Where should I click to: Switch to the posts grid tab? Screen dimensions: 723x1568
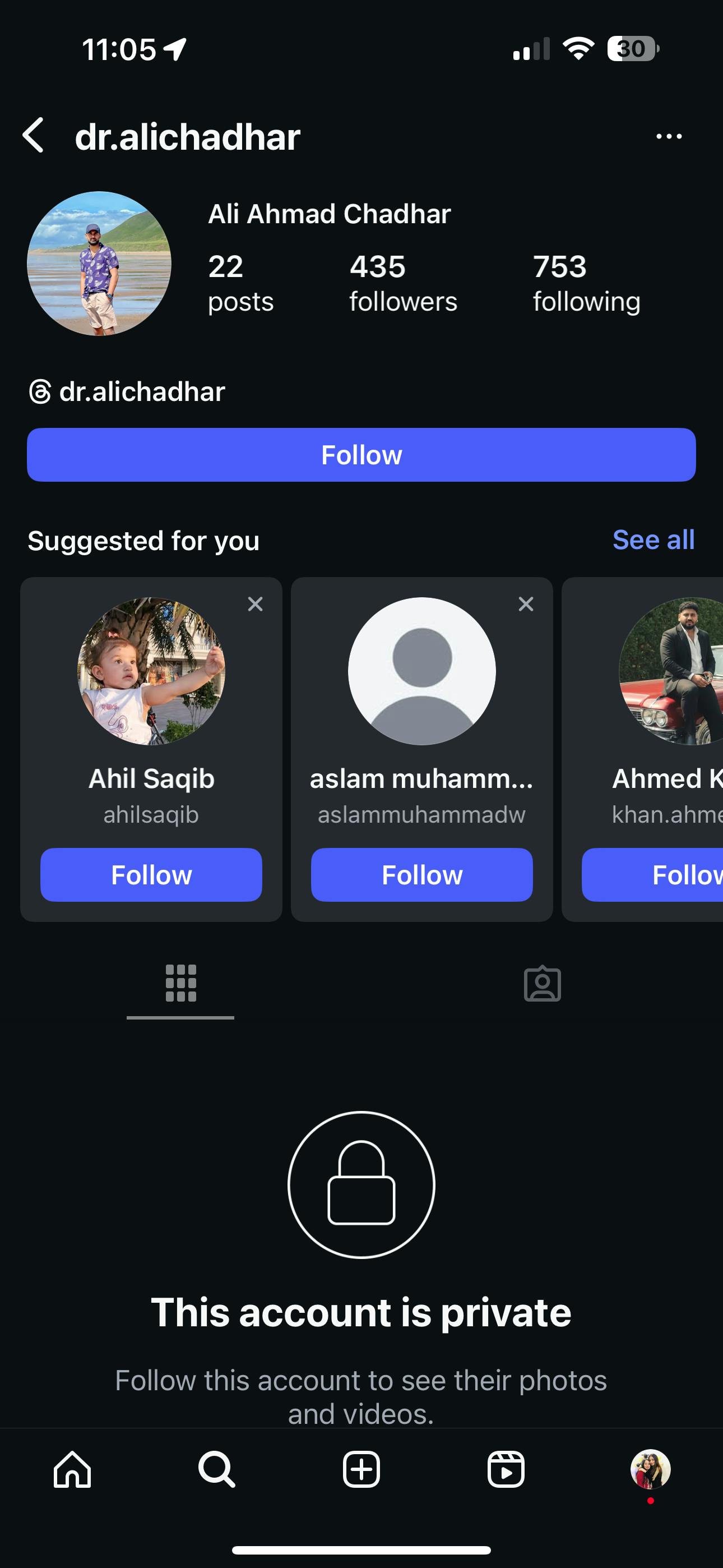180,983
